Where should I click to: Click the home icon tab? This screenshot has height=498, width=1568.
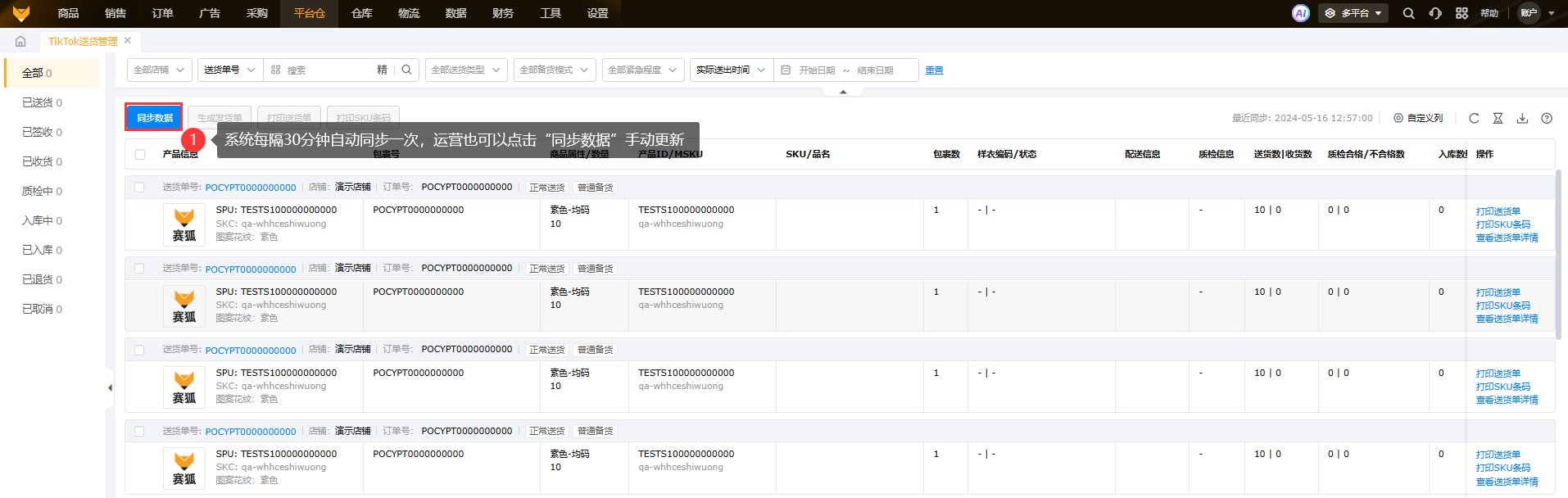pyautogui.click(x=20, y=41)
